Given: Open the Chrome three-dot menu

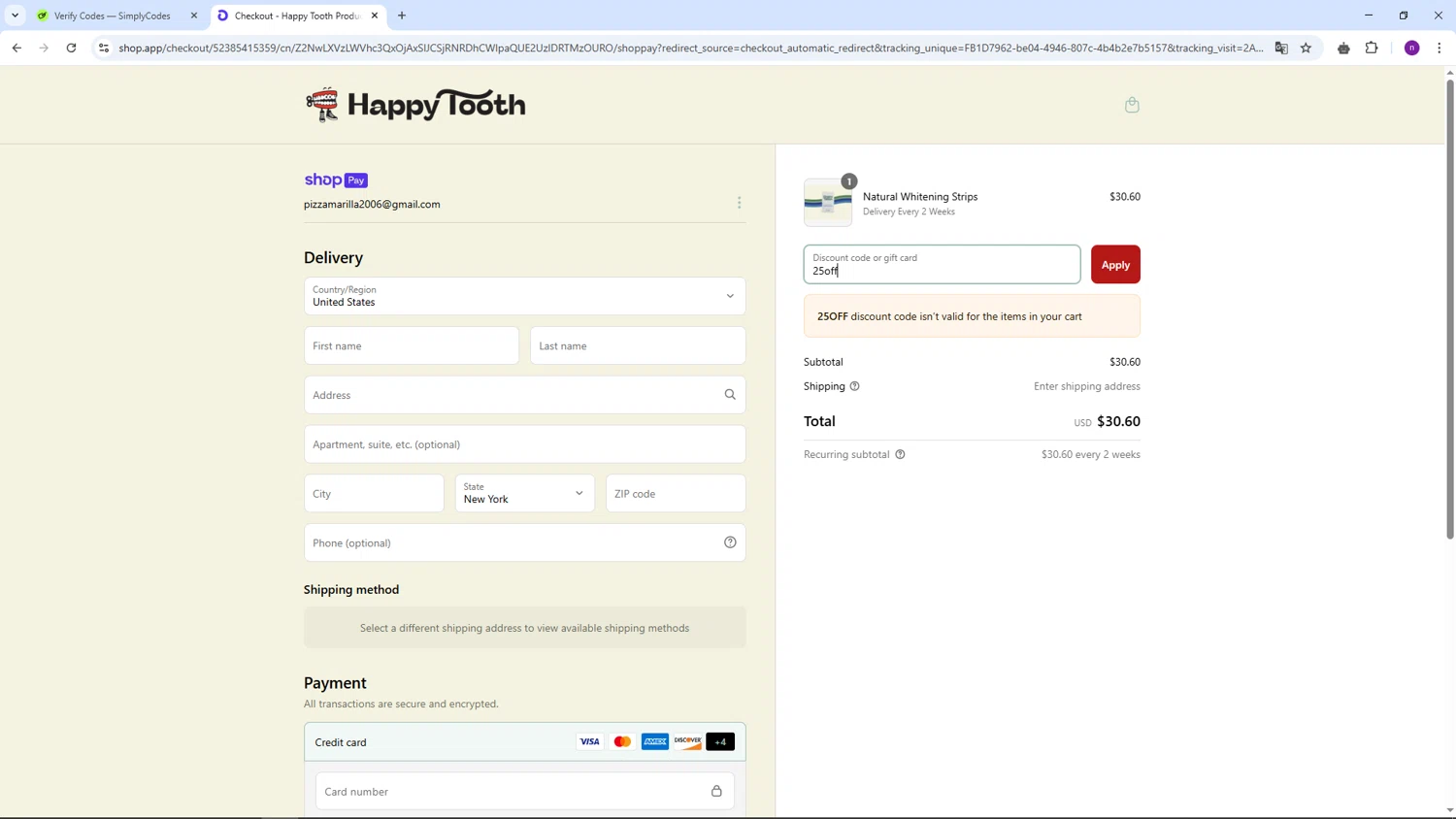Looking at the screenshot, I should pos(1439,48).
